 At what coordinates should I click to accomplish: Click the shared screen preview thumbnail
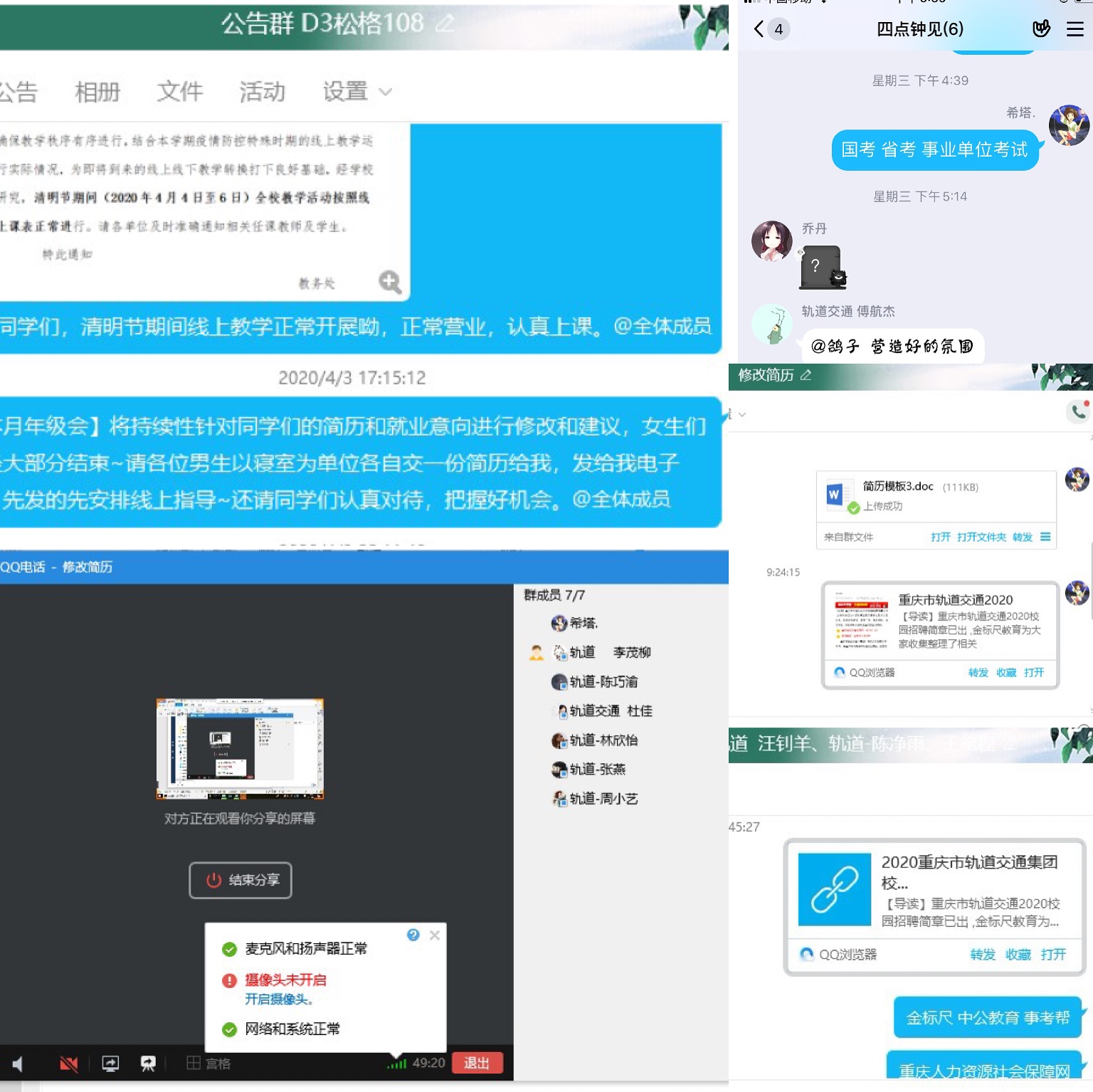[240, 749]
